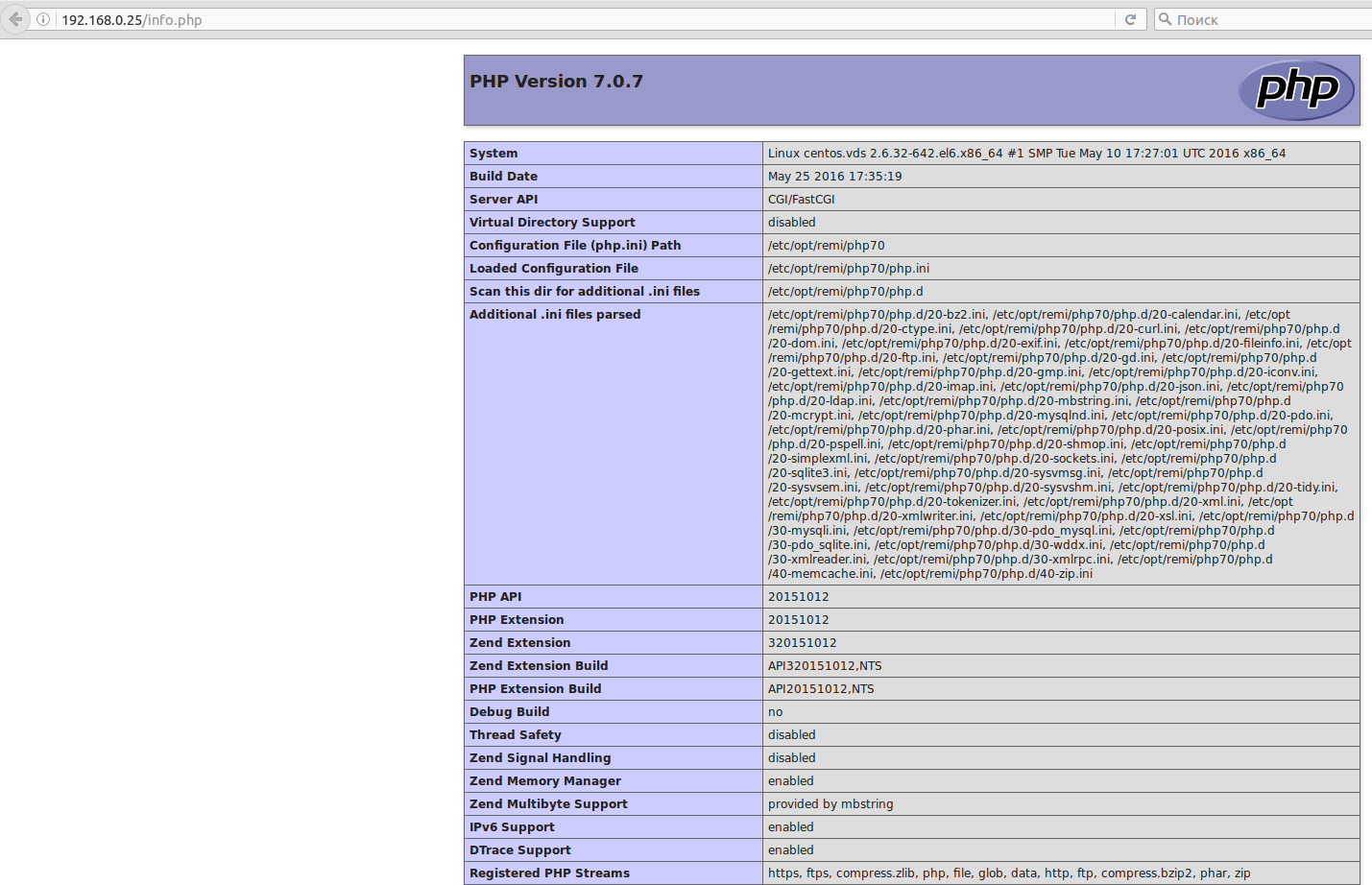Image resolution: width=1372 pixels, height=885 pixels.
Task: Click the Build Date label
Action: 503,177
